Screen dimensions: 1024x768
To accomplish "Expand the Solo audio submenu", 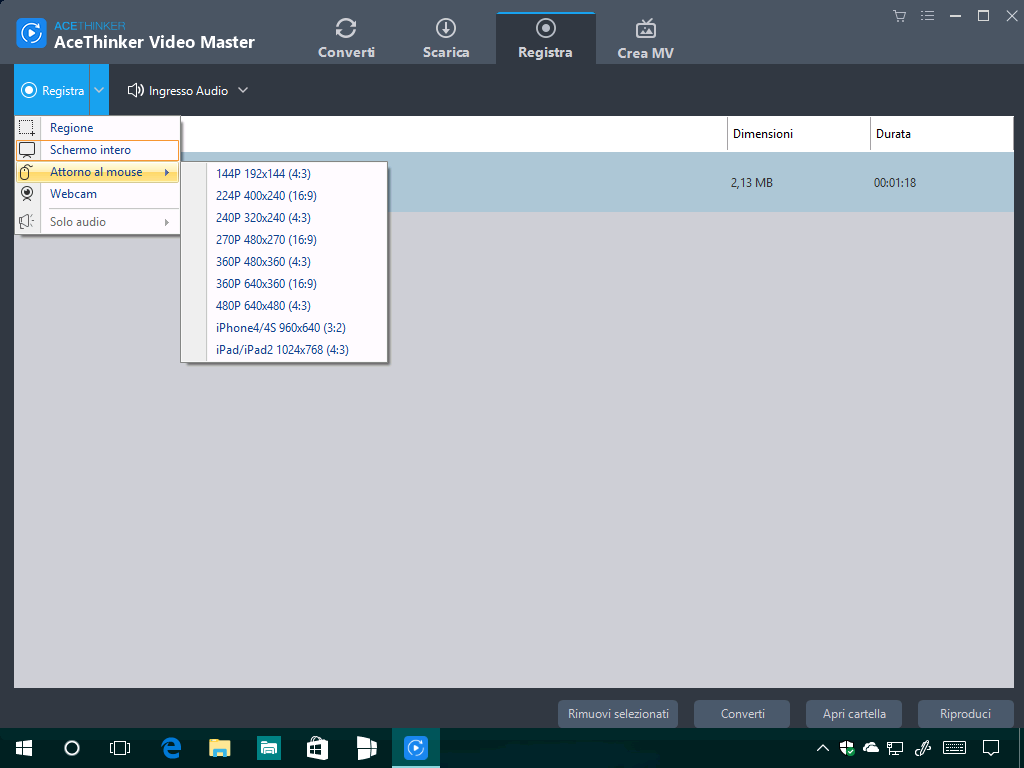I will [x=97, y=222].
